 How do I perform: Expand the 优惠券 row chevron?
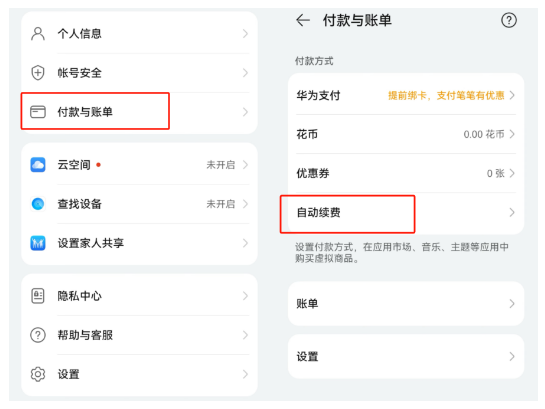[x=512, y=173]
